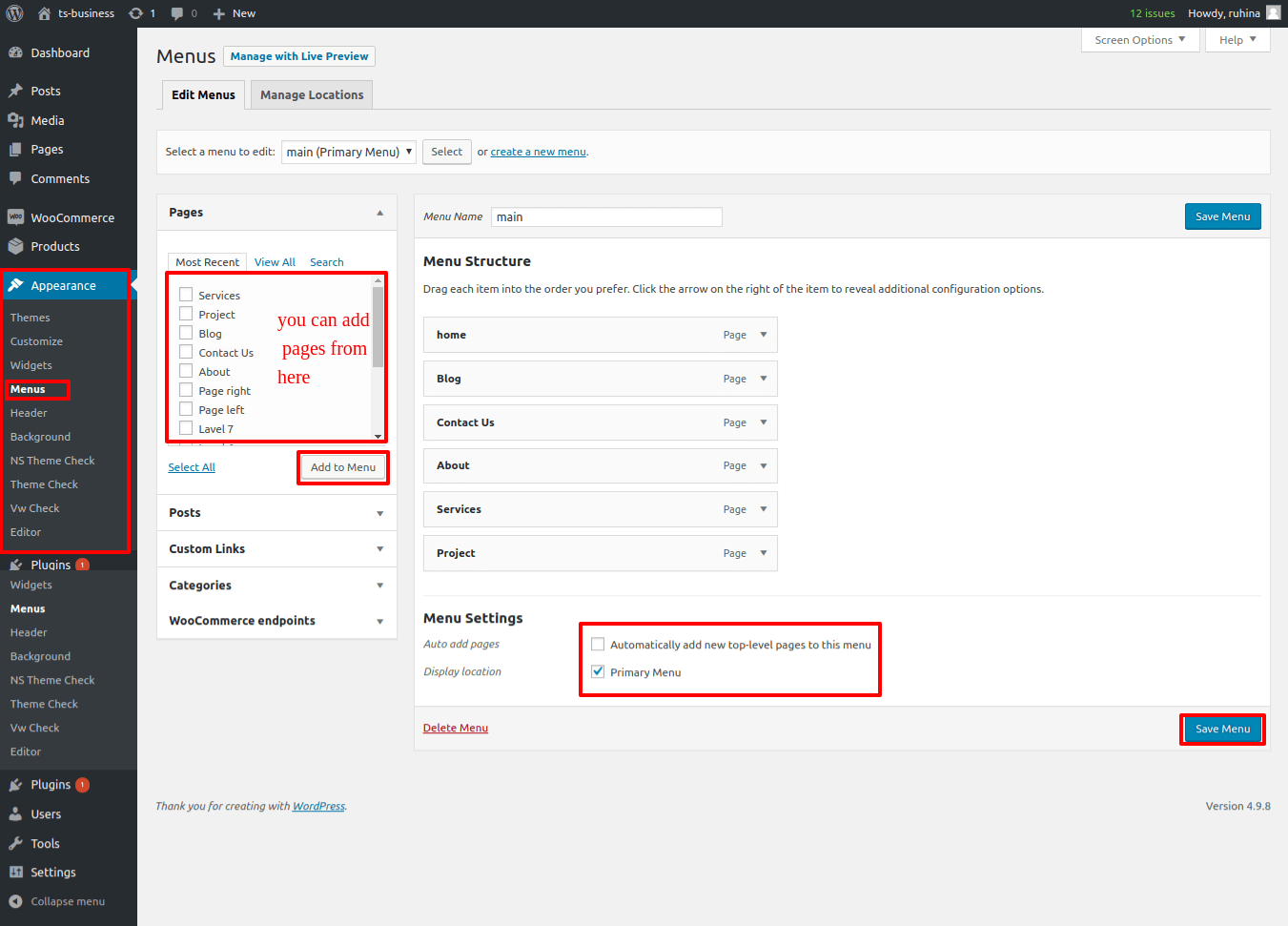Viewport: 1288px width, 926px height.
Task: Click the Delete Menu link
Action: tap(455, 729)
